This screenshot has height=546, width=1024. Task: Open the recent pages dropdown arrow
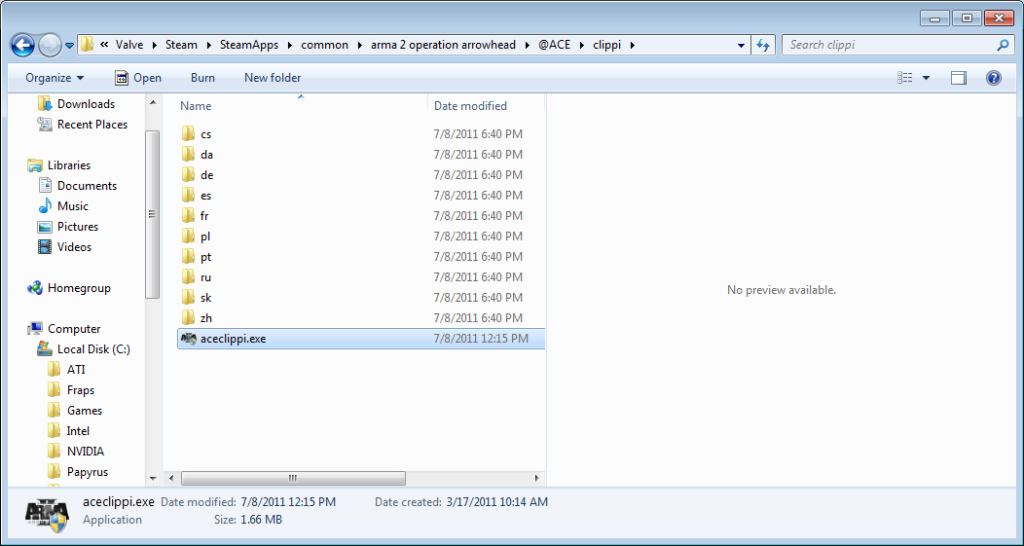(x=70, y=46)
